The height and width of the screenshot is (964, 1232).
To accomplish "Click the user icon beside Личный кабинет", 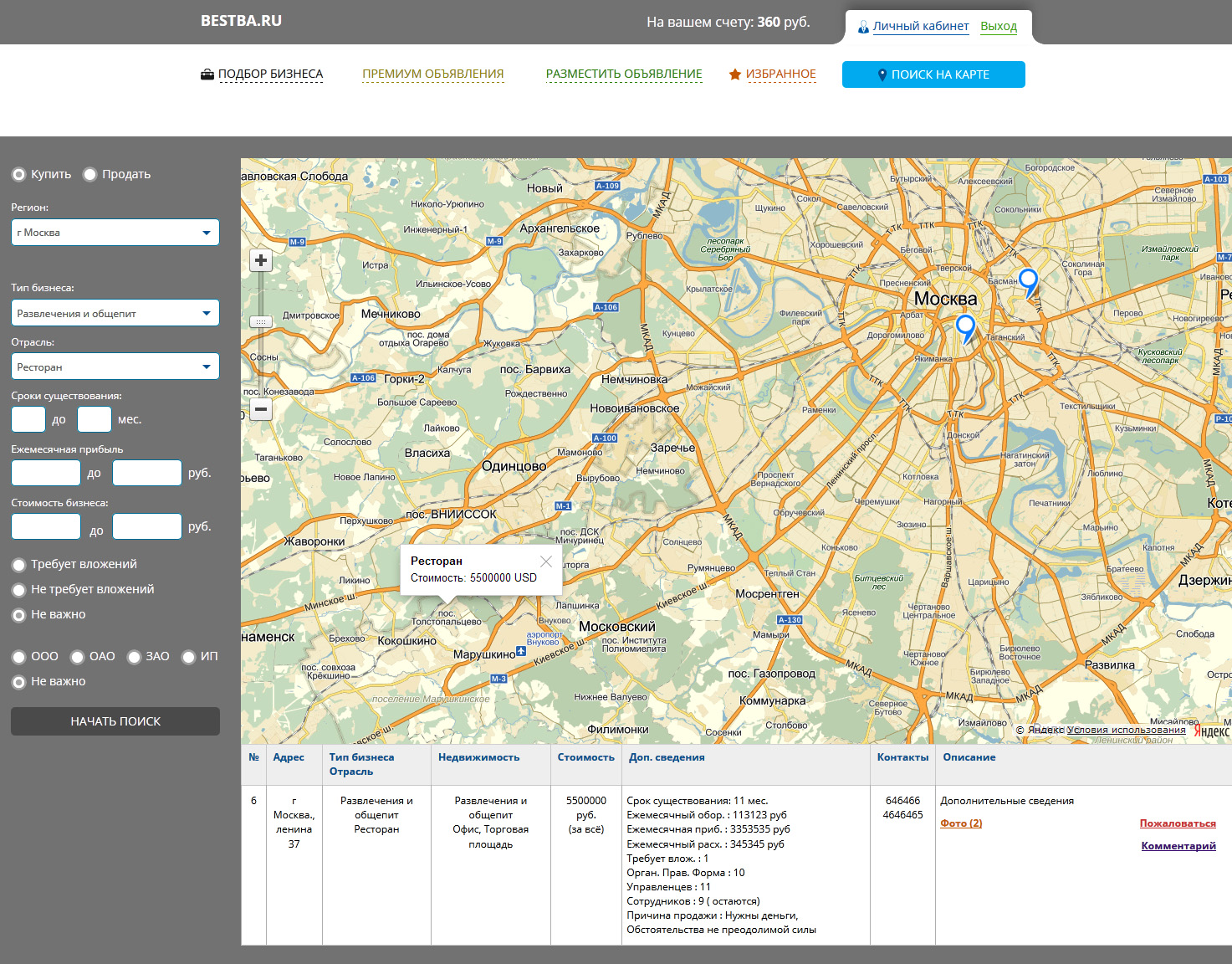I will click(863, 27).
